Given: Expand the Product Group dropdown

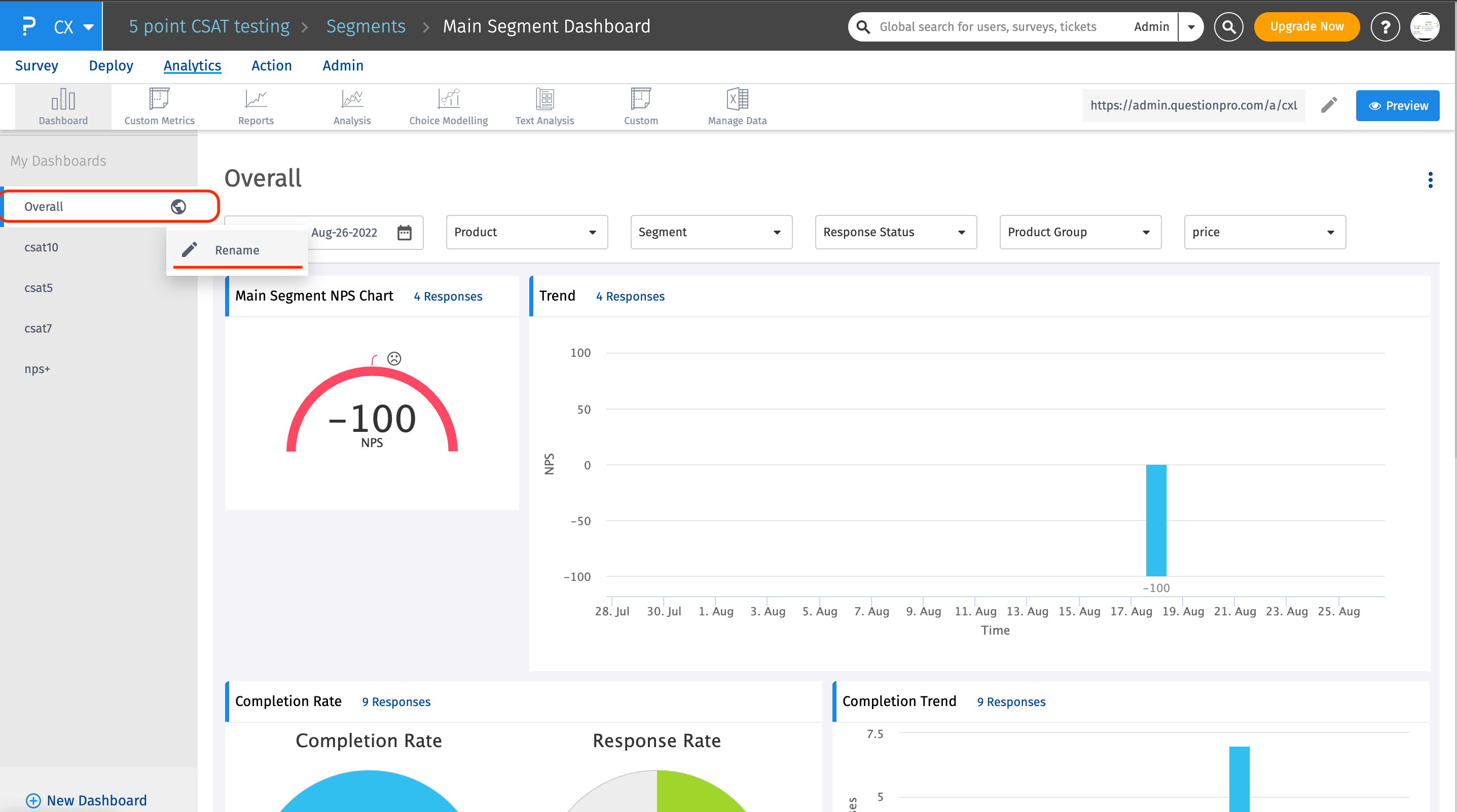Looking at the screenshot, I should [x=1080, y=232].
